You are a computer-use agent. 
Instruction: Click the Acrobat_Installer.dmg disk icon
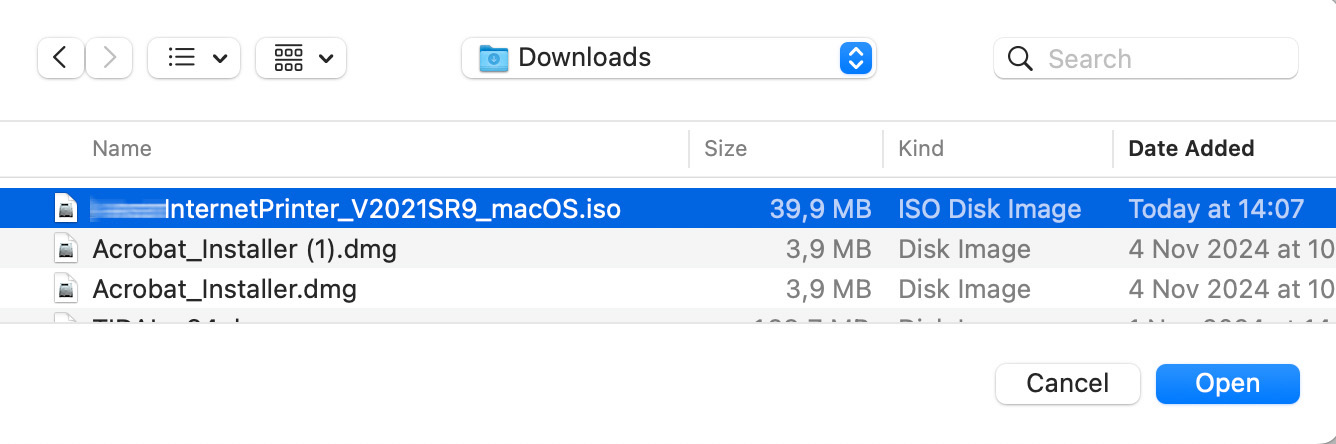(x=66, y=289)
